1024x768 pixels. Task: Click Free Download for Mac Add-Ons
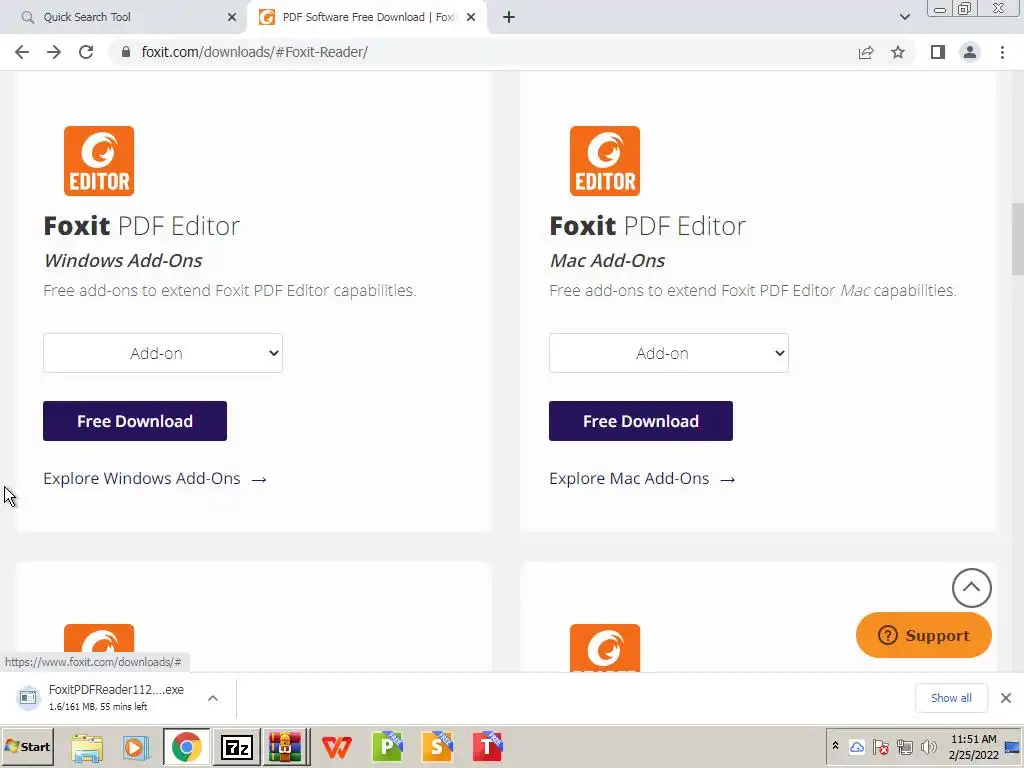641,421
